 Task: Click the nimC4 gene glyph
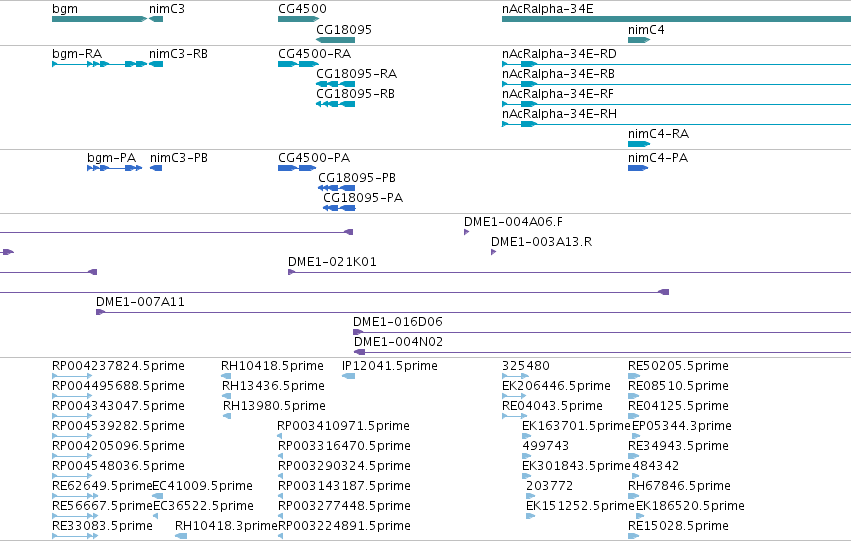(x=639, y=40)
